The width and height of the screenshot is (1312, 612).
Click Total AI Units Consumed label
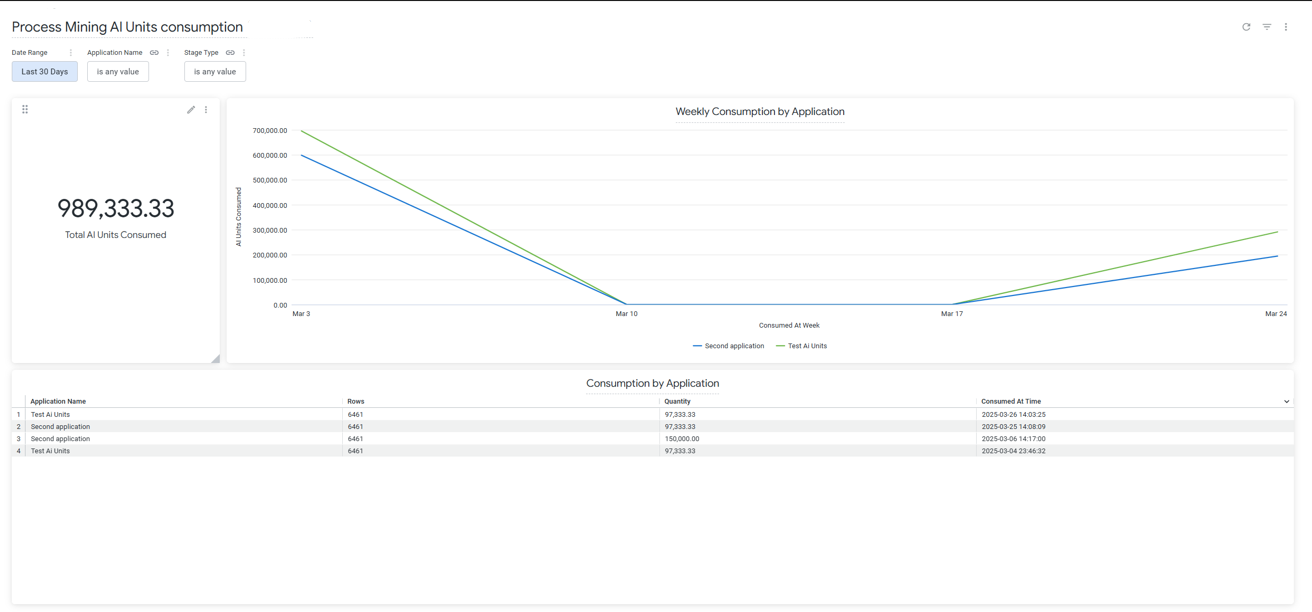tap(116, 235)
